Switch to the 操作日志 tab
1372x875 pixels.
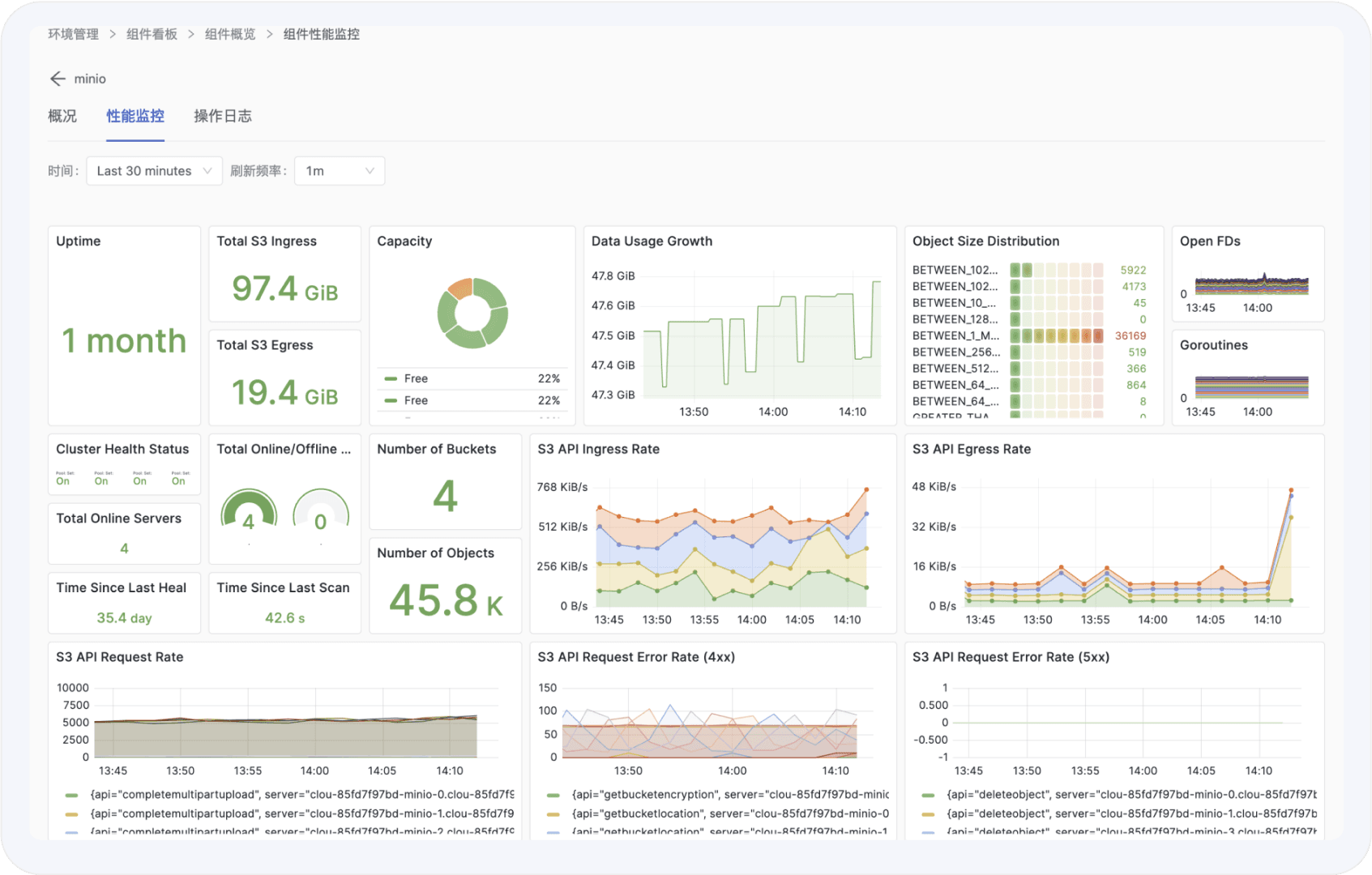coord(223,116)
